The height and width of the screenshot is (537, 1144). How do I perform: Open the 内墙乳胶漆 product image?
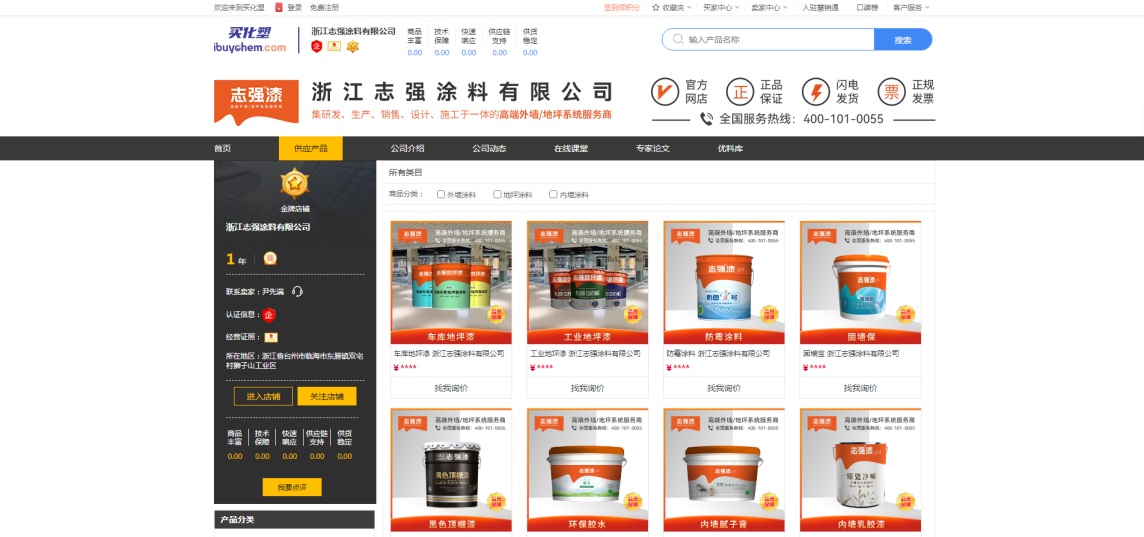[860, 470]
